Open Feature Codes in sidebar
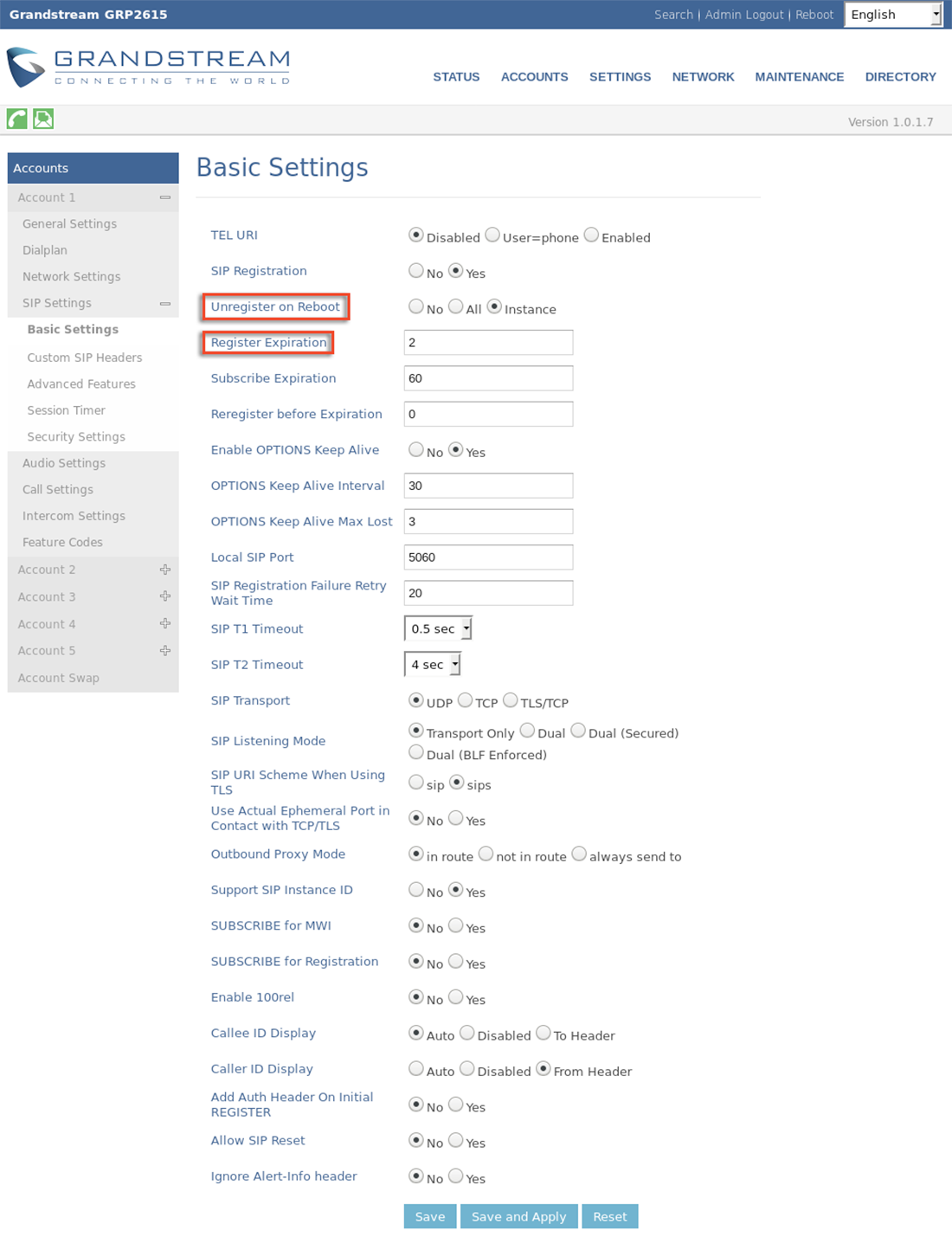952x1237 pixels. tap(62, 542)
